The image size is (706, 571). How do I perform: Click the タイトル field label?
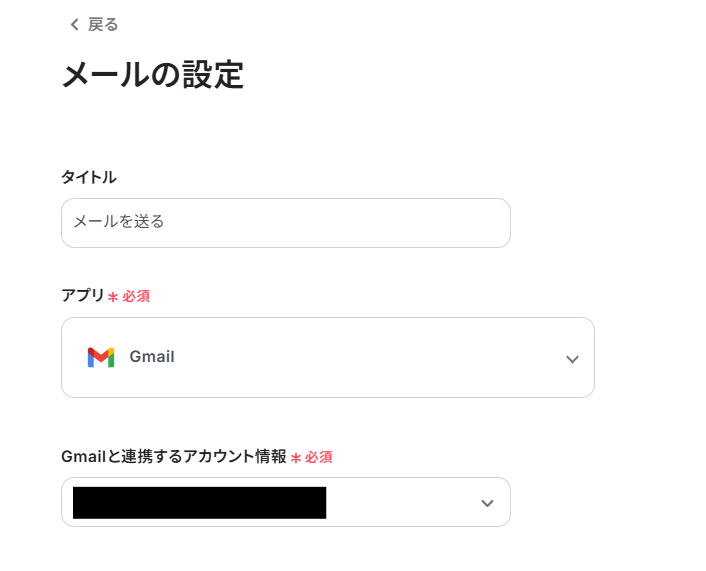[x=88, y=177]
